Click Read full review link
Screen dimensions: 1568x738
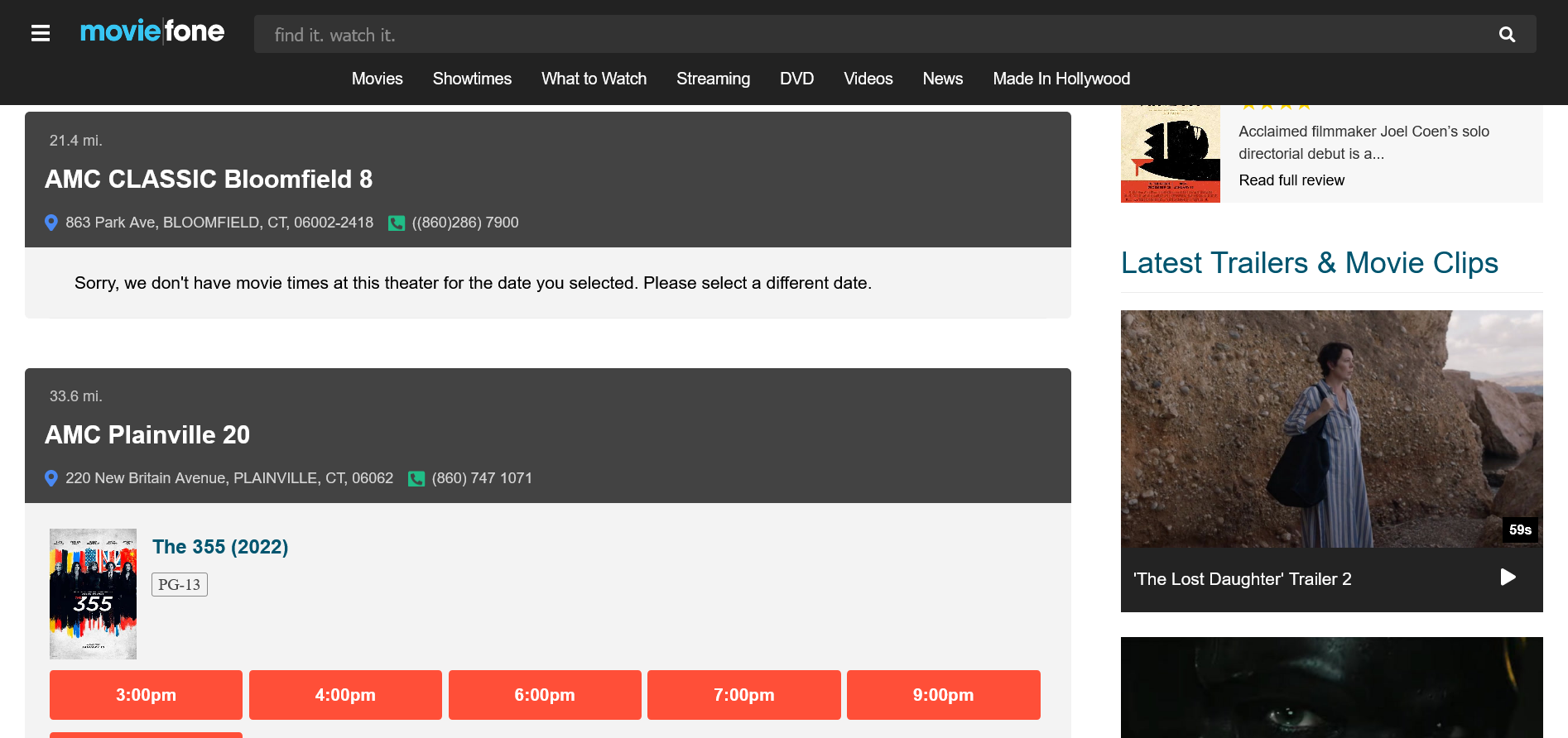point(1291,180)
